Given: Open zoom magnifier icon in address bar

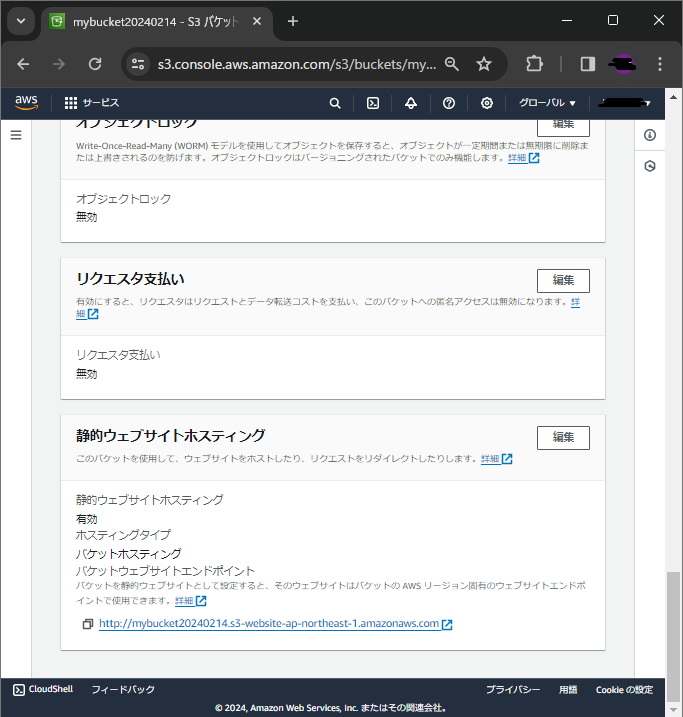Looking at the screenshot, I should [452, 64].
